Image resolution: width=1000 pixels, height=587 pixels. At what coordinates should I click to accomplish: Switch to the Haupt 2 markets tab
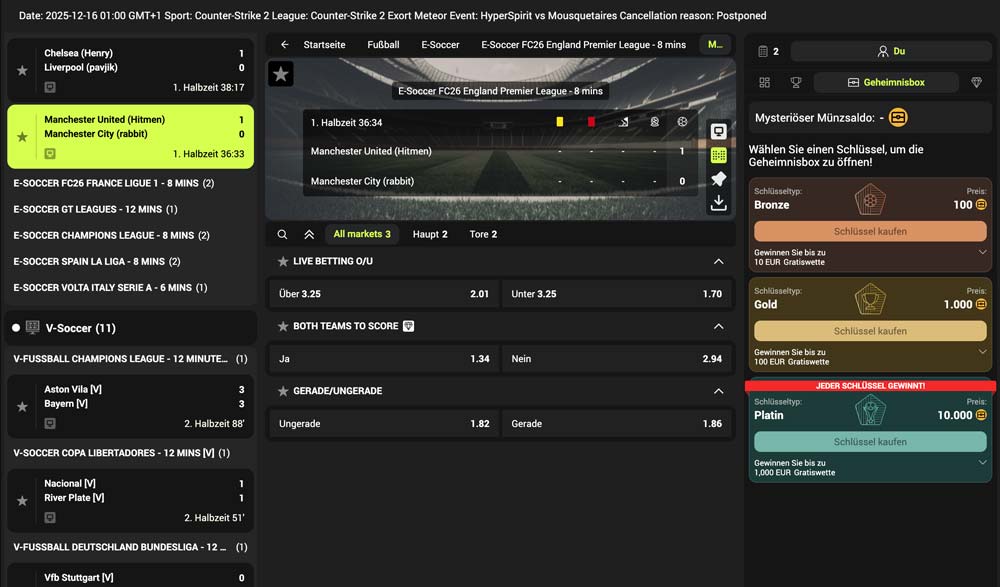428,233
